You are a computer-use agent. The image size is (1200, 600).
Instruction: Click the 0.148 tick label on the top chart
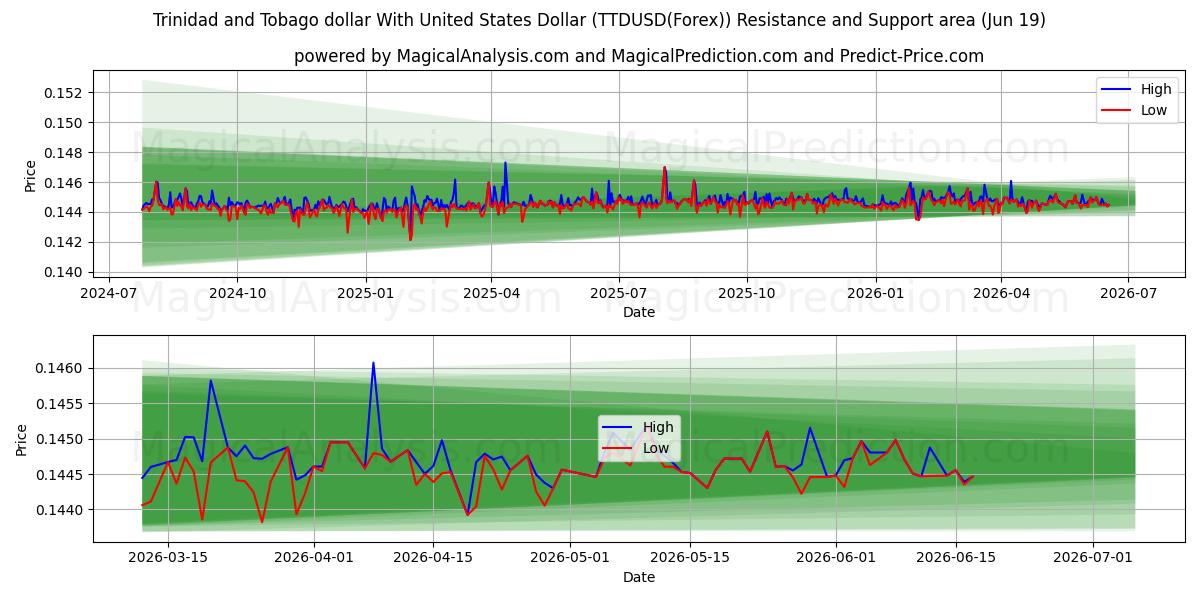[64, 153]
